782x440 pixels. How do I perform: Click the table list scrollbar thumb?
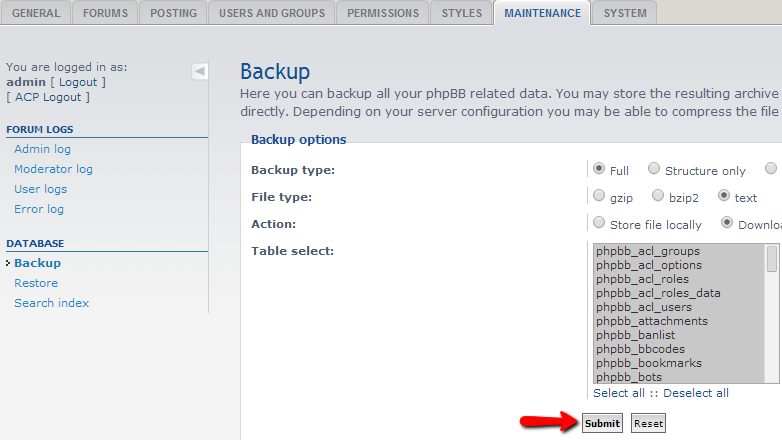[x=772, y=258]
